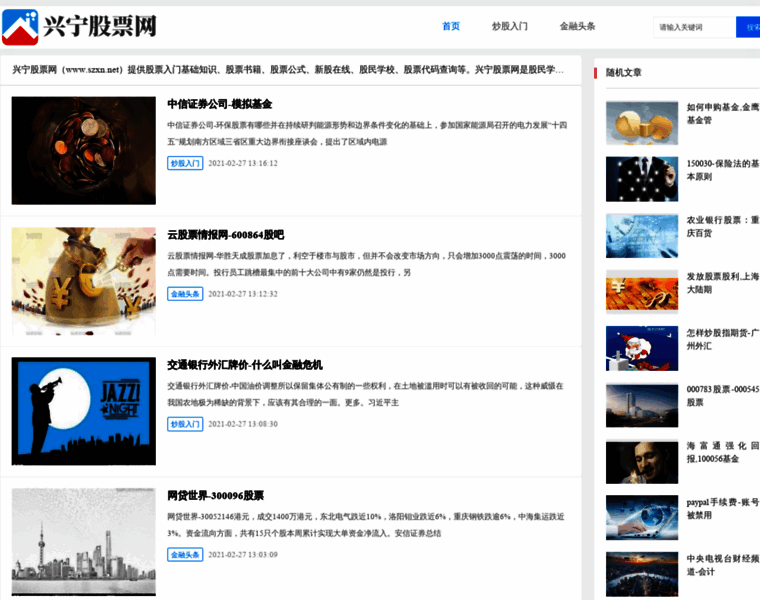Click excerpt text of 云股票情报网 article
This screenshot has height=600, width=760.
coord(366,264)
